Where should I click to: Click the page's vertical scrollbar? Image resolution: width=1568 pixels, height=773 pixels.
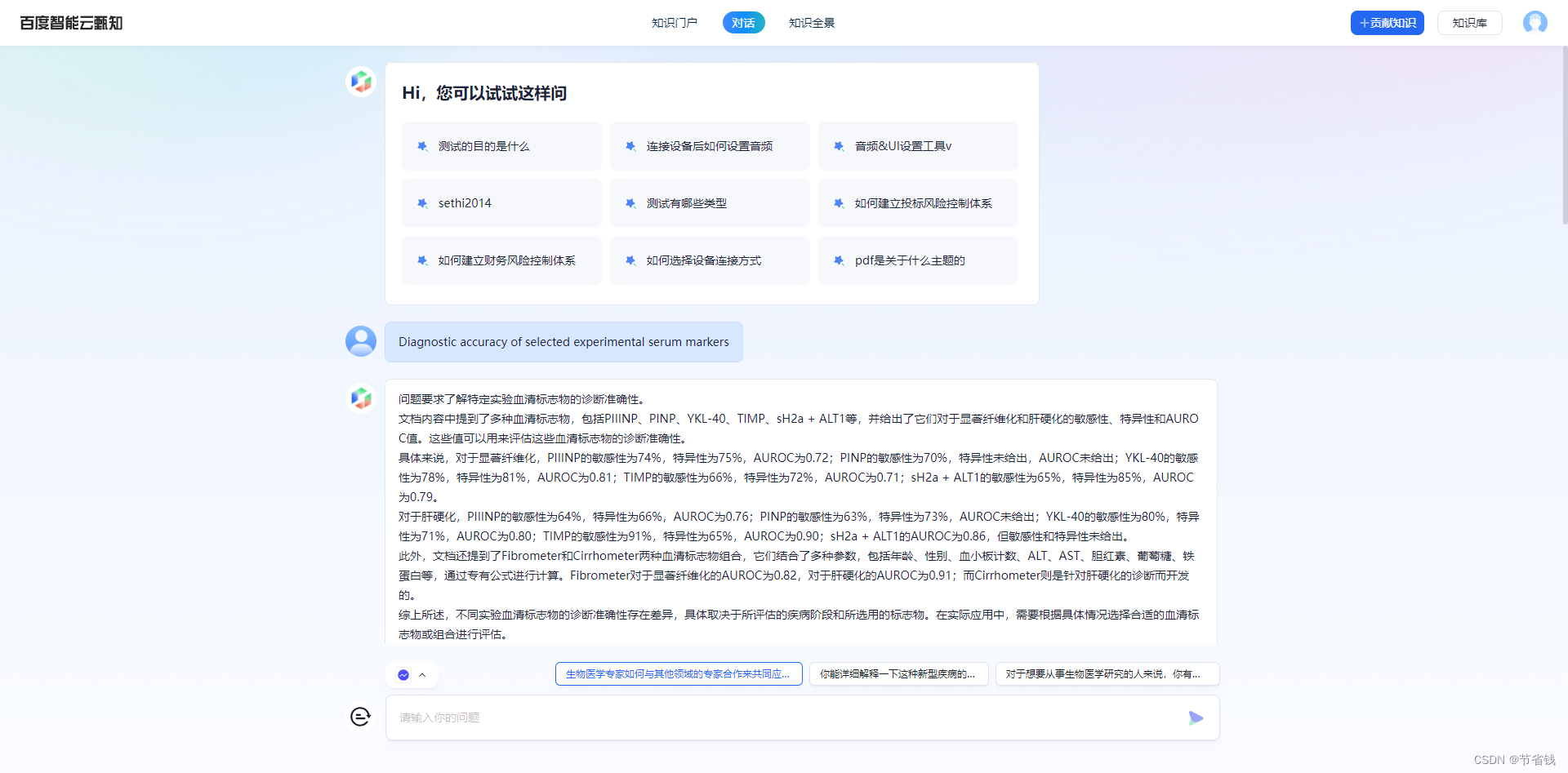tap(1564, 135)
